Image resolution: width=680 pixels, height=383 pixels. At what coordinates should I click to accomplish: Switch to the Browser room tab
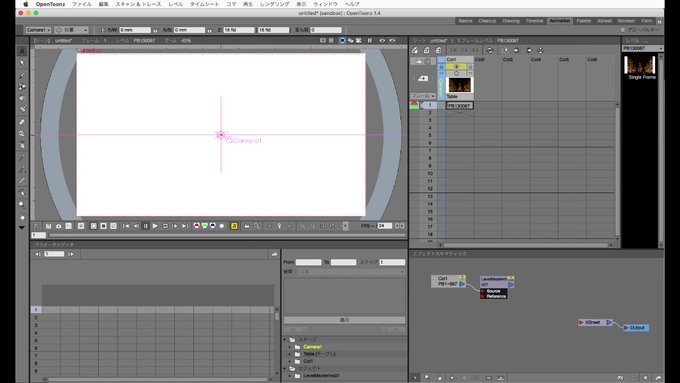pyautogui.click(x=626, y=21)
